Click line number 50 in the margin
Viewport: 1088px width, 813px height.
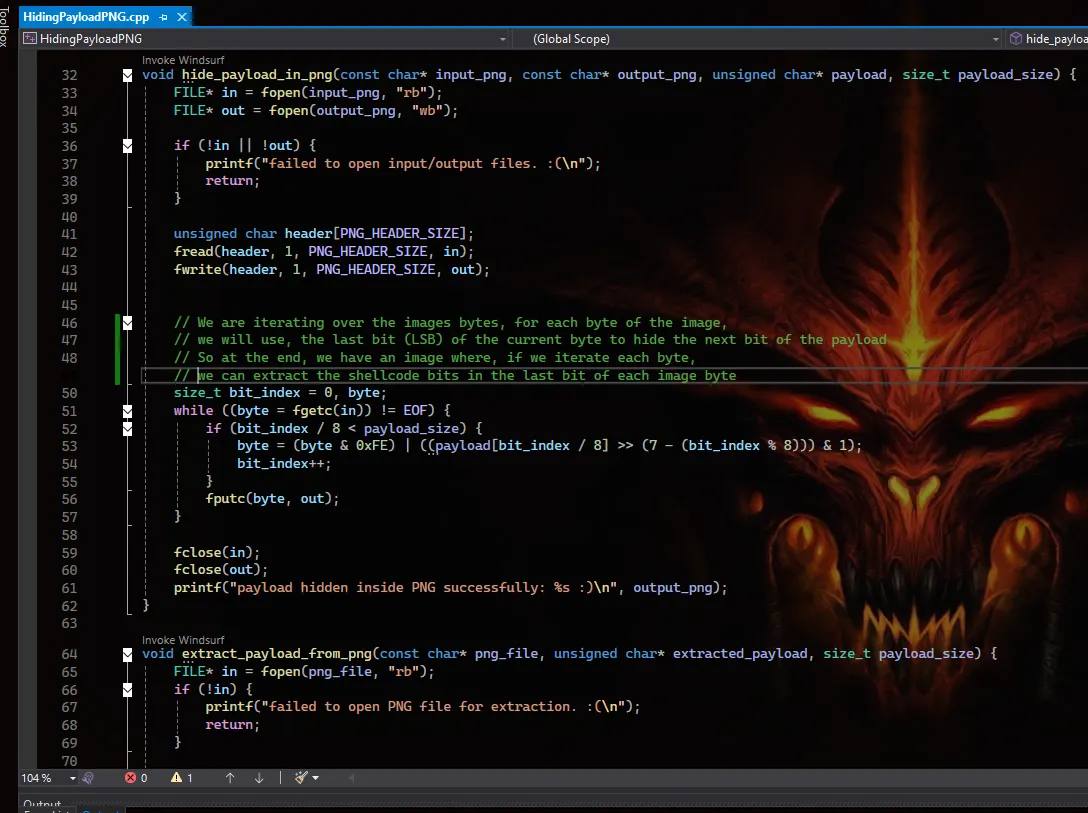(x=69, y=392)
